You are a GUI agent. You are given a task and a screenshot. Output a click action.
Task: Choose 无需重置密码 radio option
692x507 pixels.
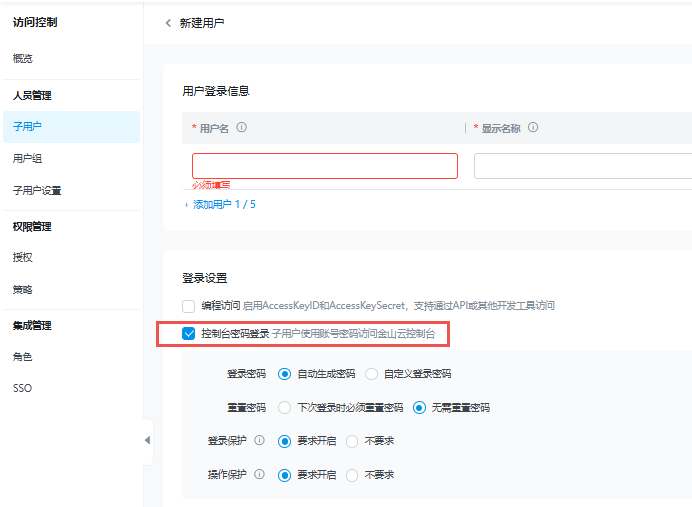[419, 407]
